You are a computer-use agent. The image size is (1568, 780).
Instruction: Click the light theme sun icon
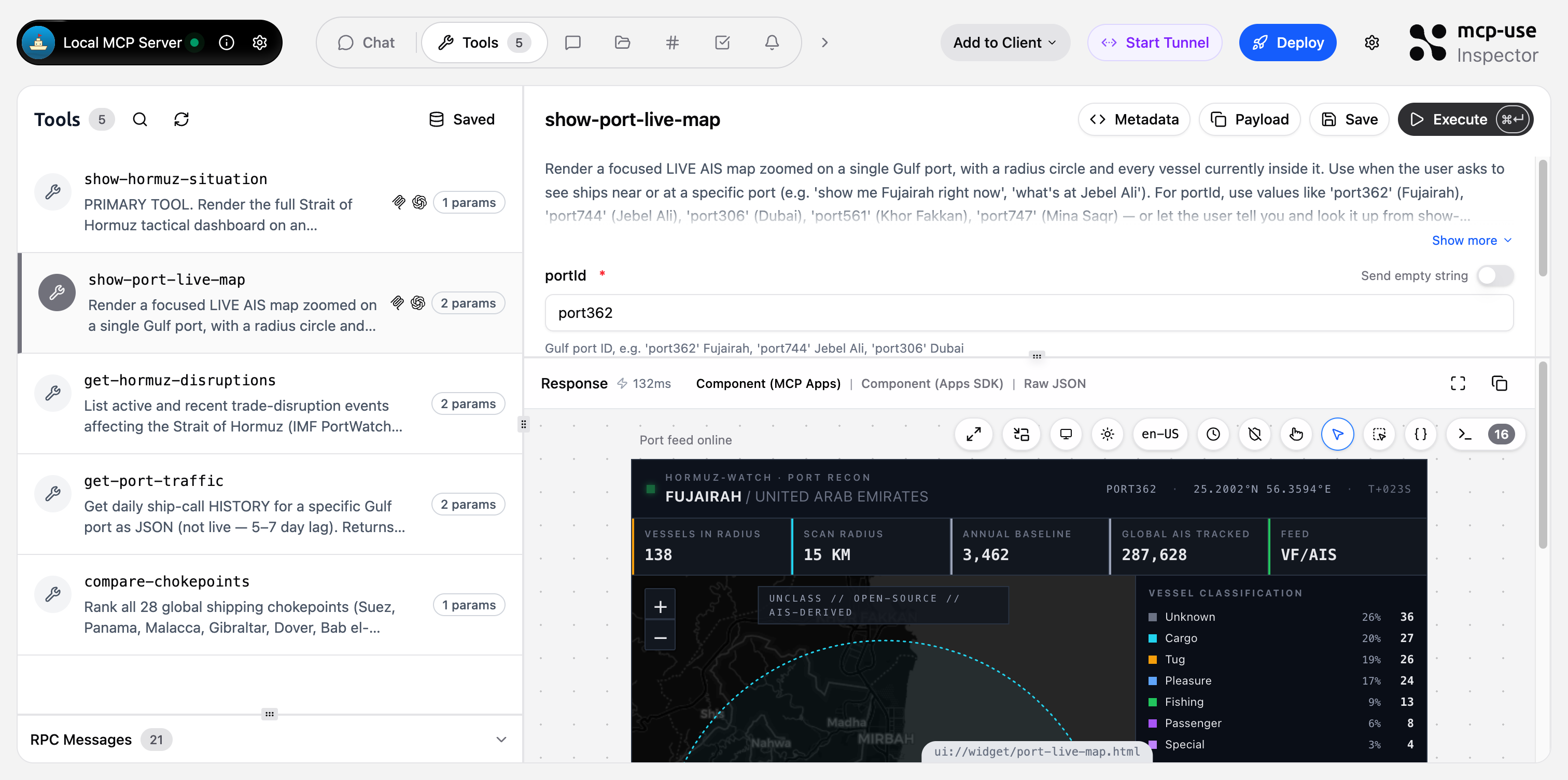(x=1107, y=434)
